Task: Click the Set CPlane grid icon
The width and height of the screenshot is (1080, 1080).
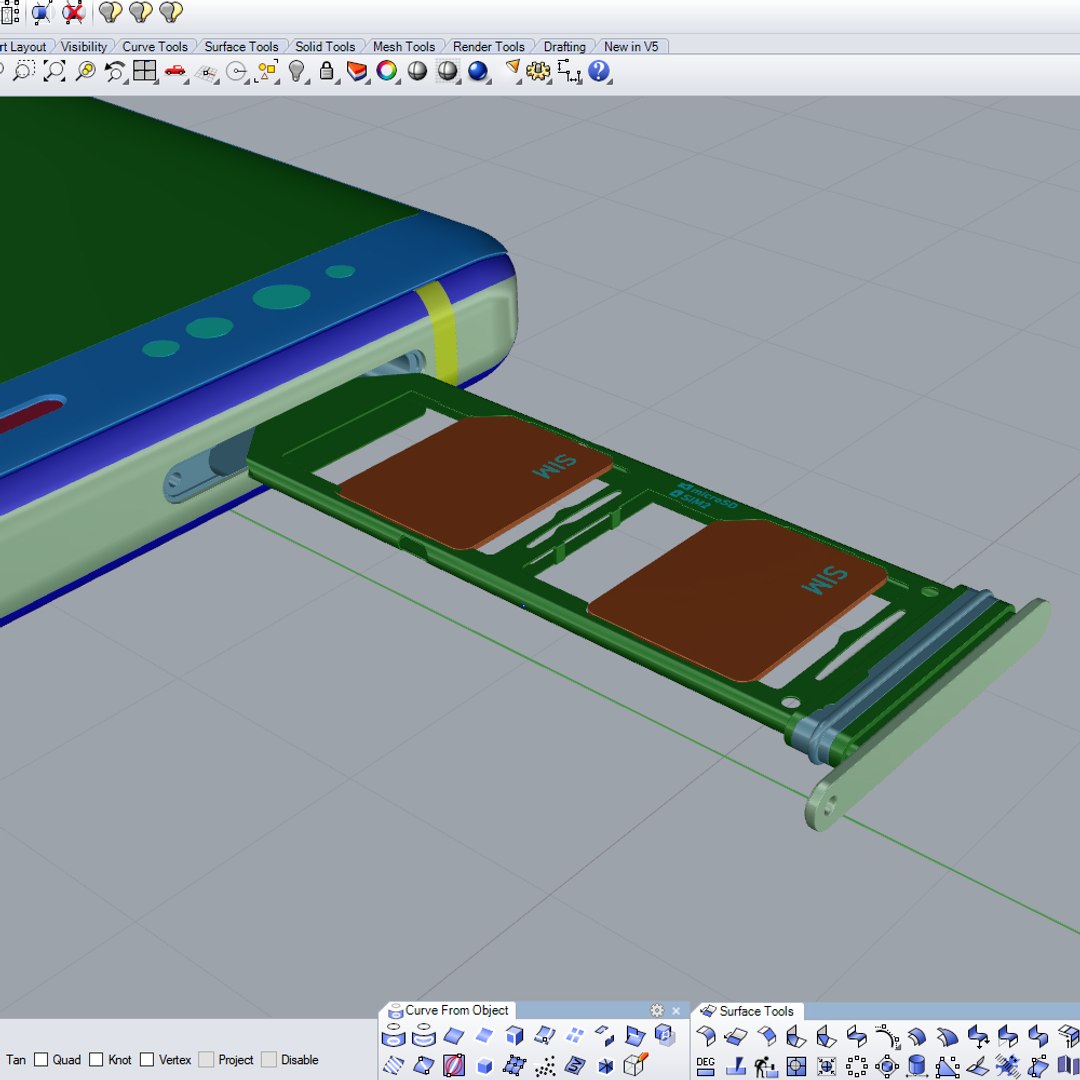Action: [x=206, y=72]
